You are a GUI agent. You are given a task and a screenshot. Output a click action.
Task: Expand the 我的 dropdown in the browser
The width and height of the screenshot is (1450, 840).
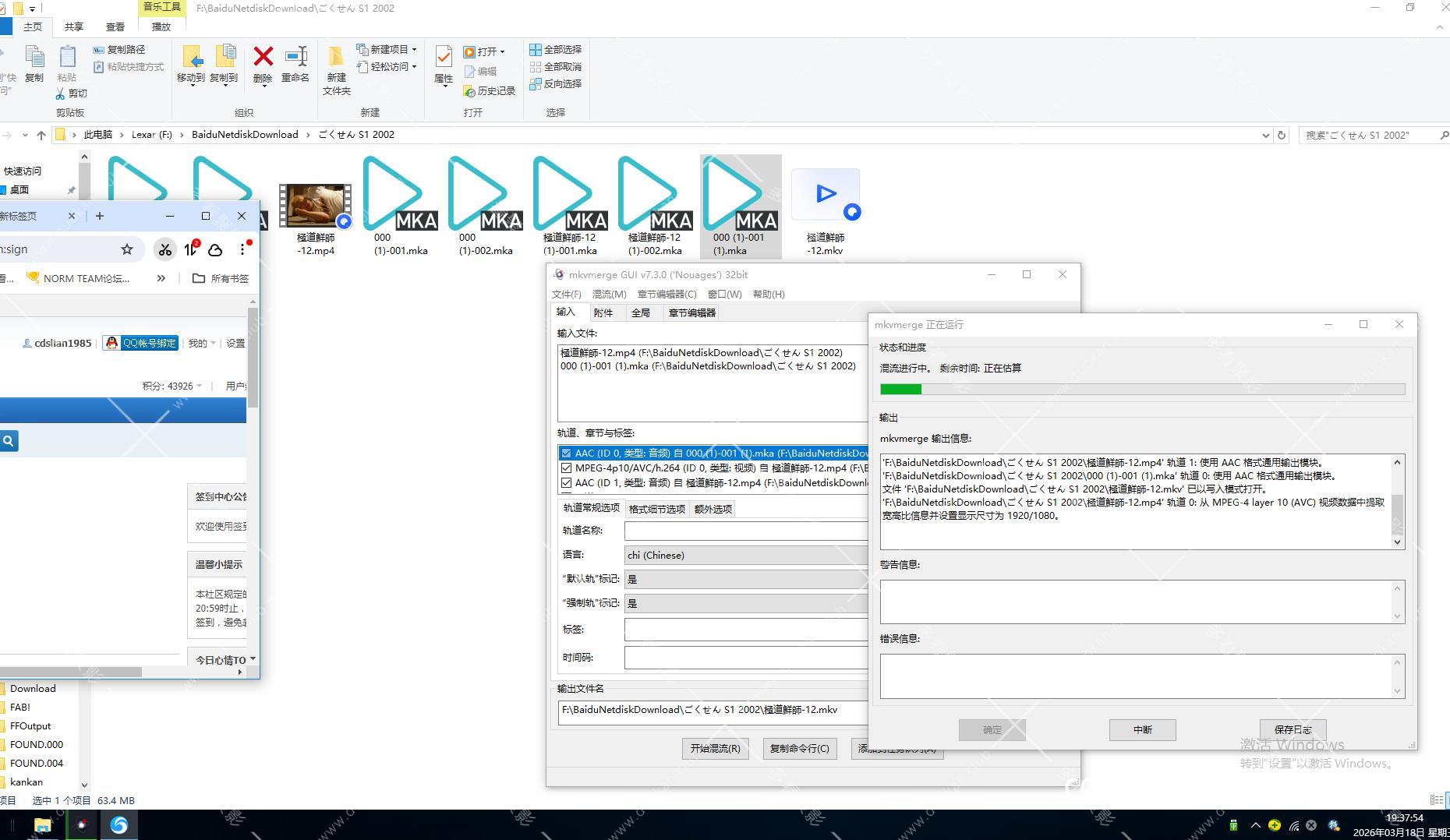(x=202, y=343)
